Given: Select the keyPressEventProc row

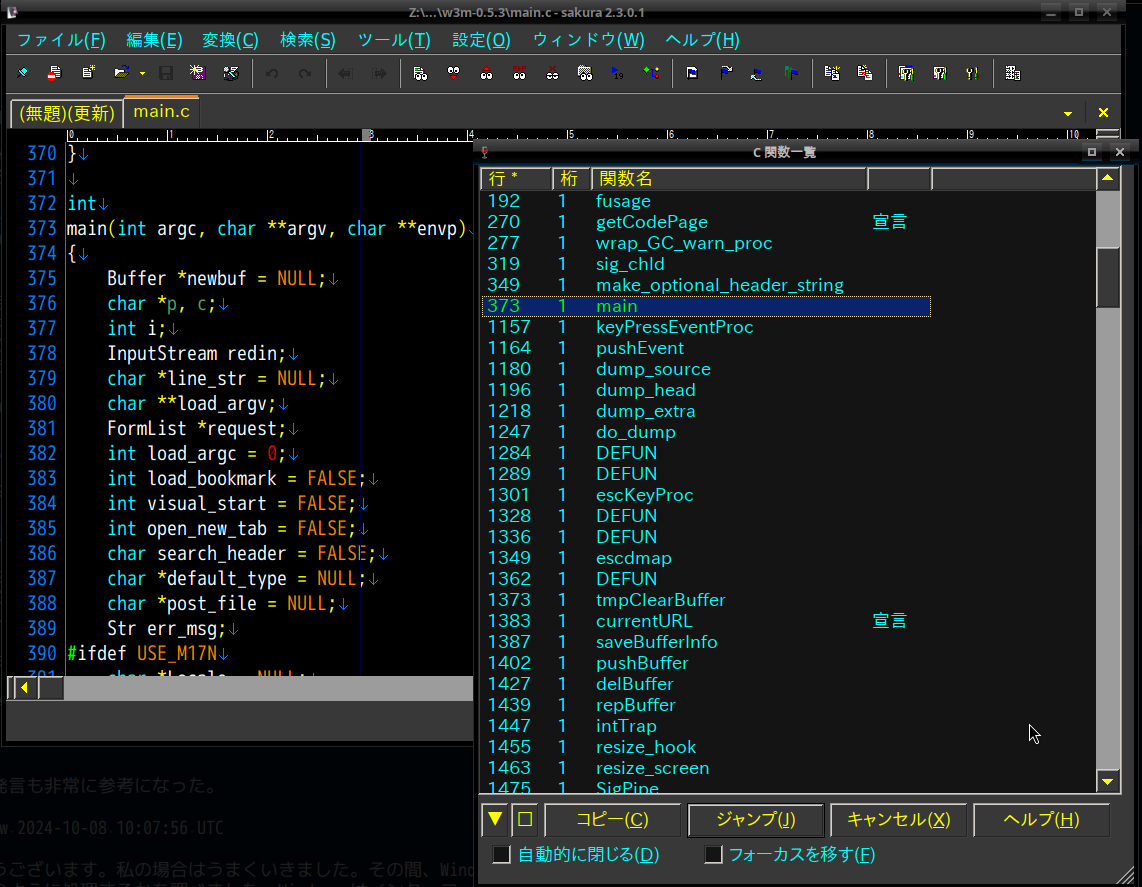Looking at the screenshot, I should click(706, 327).
